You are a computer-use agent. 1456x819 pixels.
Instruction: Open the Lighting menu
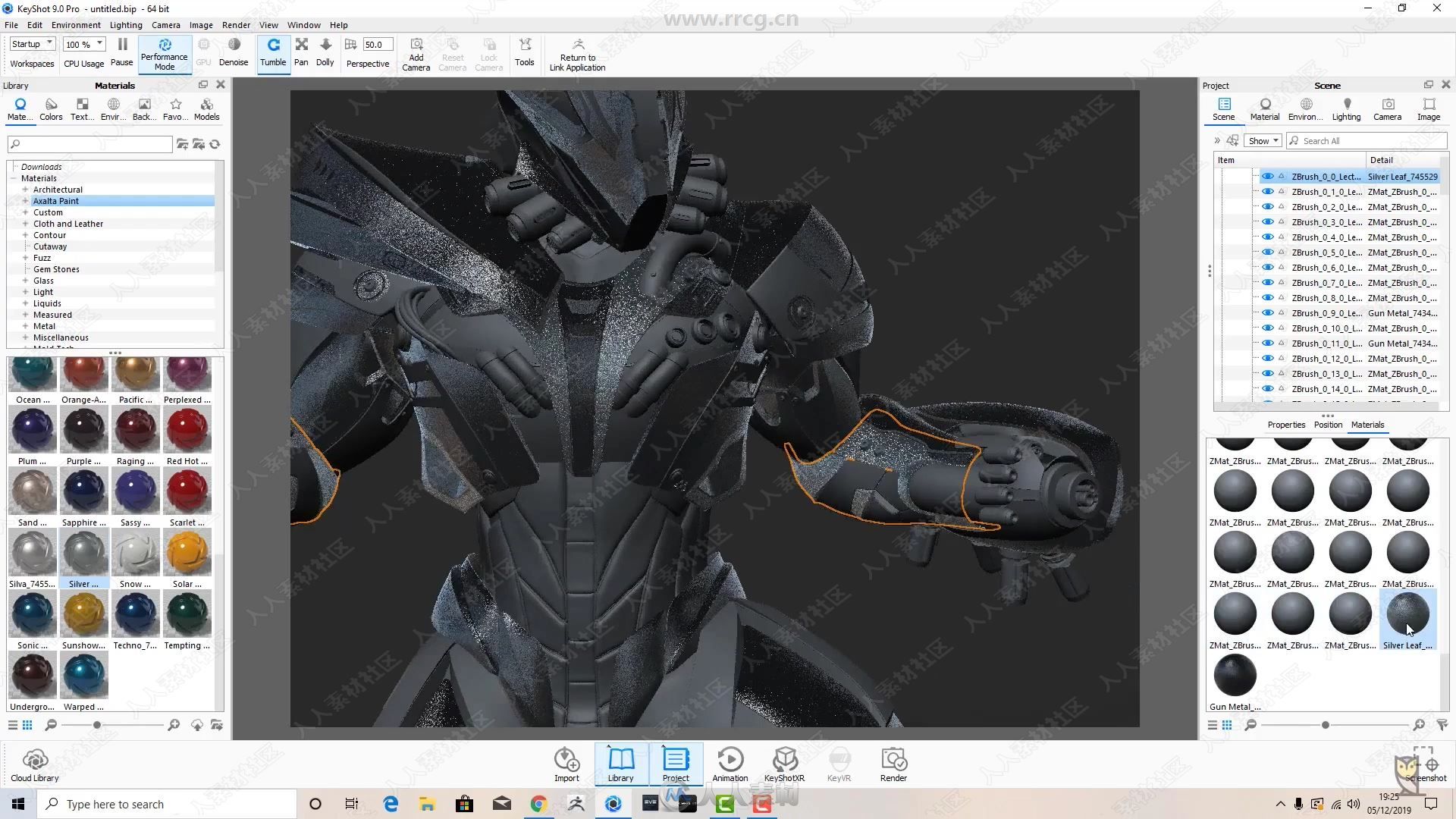126,25
